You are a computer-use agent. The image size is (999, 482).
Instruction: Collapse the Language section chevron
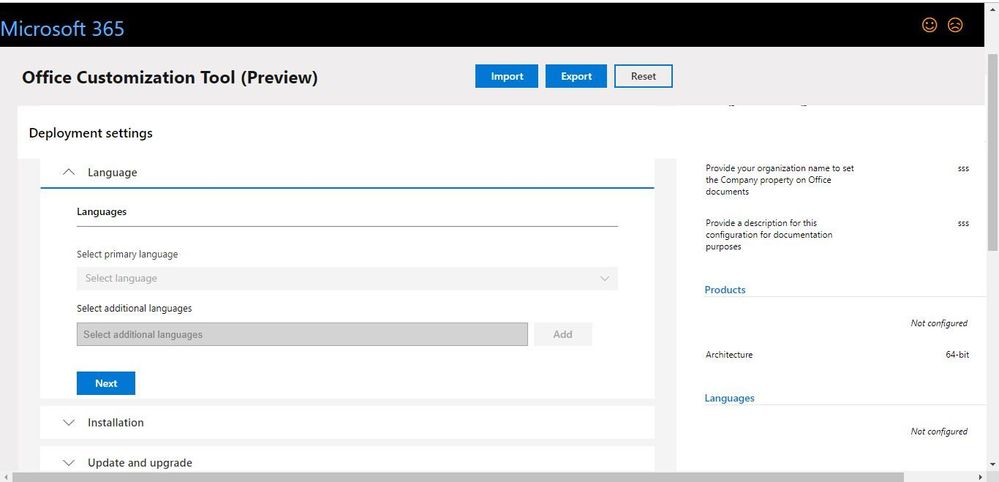pos(69,173)
